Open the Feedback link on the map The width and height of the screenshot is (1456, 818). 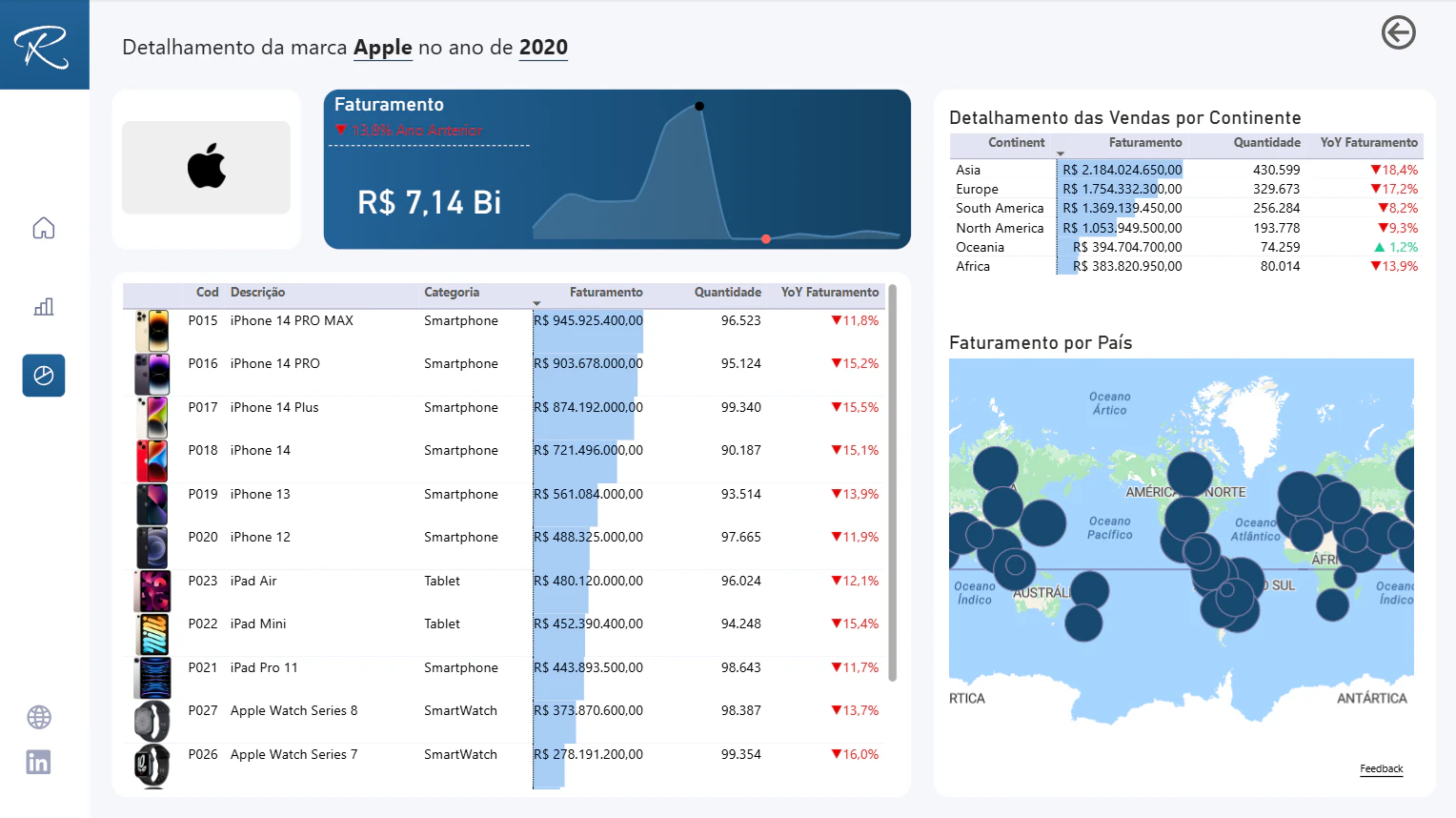coord(1382,768)
